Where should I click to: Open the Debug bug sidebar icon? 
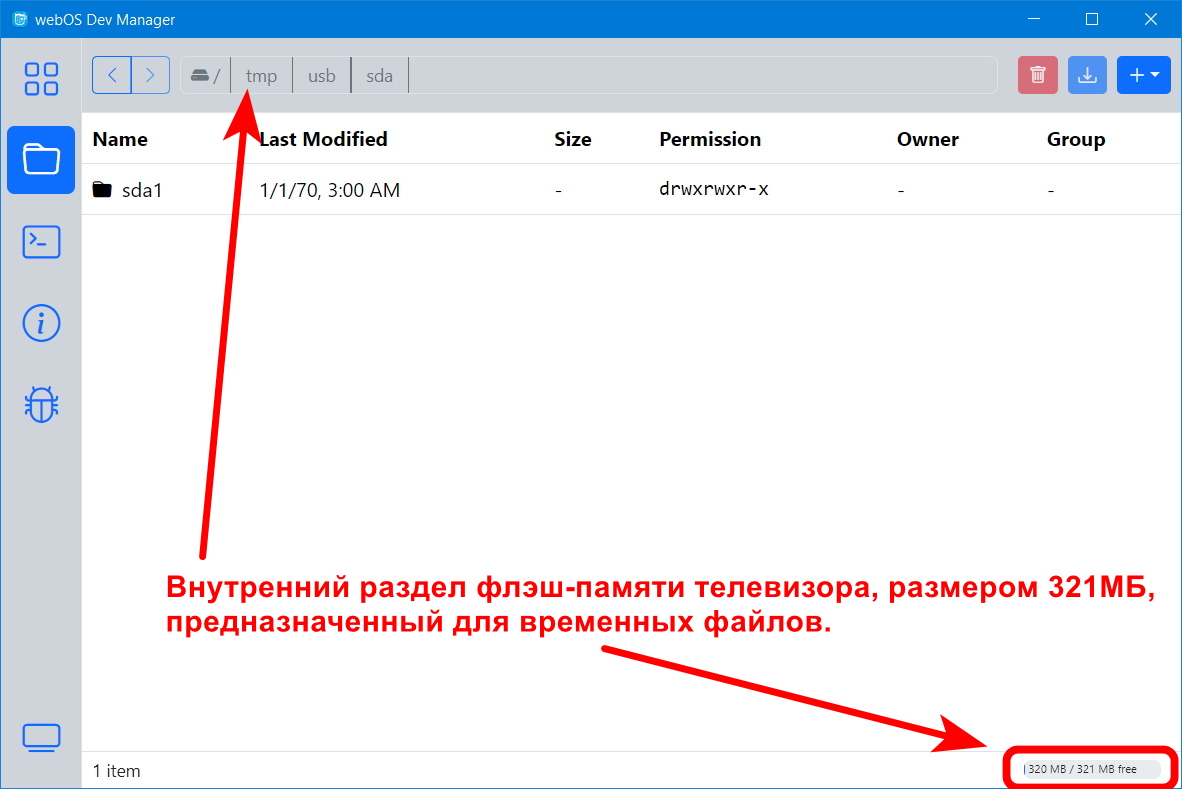coord(41,404)
